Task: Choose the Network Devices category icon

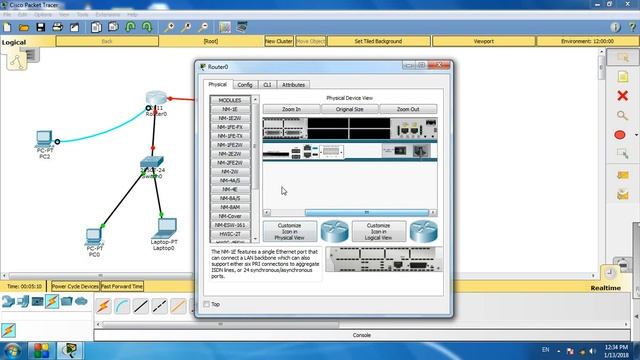Action: pos(8,302)
